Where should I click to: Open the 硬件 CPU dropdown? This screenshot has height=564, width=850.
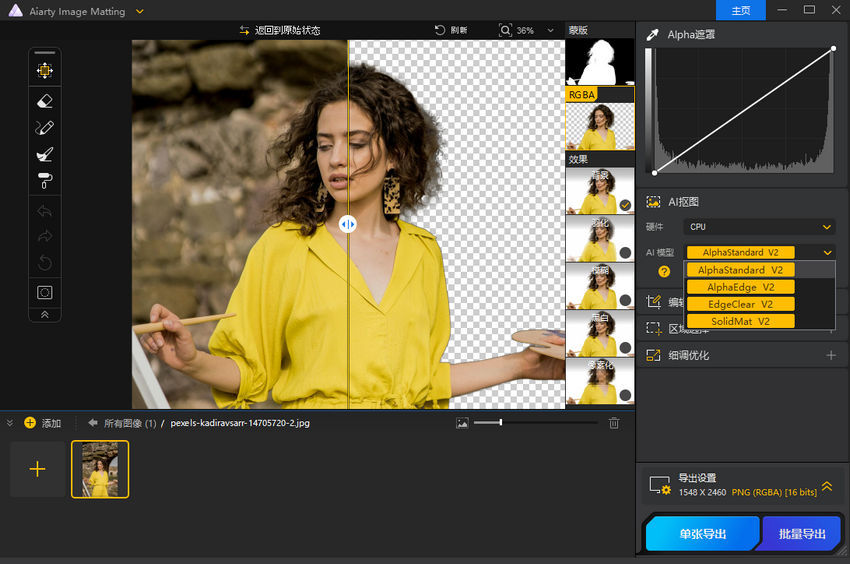coord(759,227)
